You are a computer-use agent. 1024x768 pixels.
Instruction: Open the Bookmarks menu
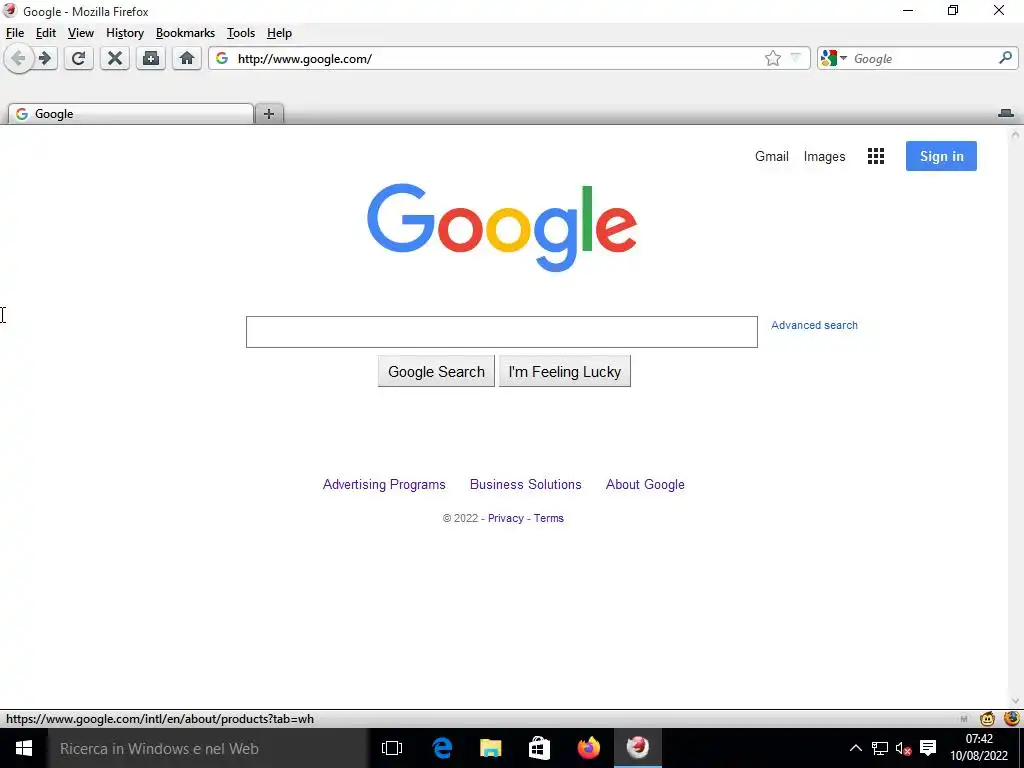point(185,33)
